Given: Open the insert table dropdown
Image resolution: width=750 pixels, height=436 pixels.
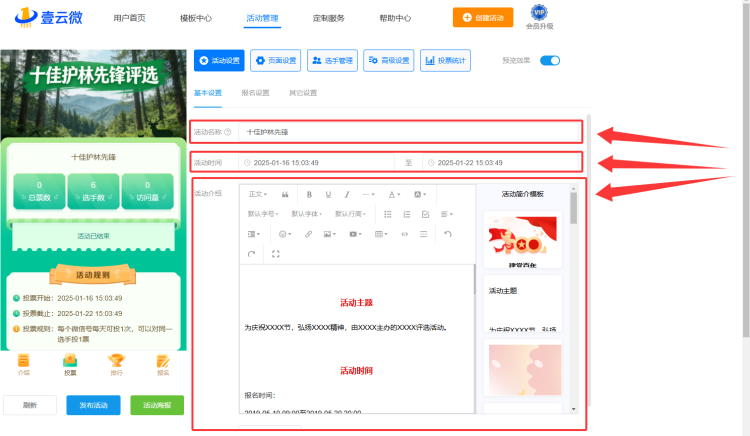Looking at the screenshot, I should [381, 234].
